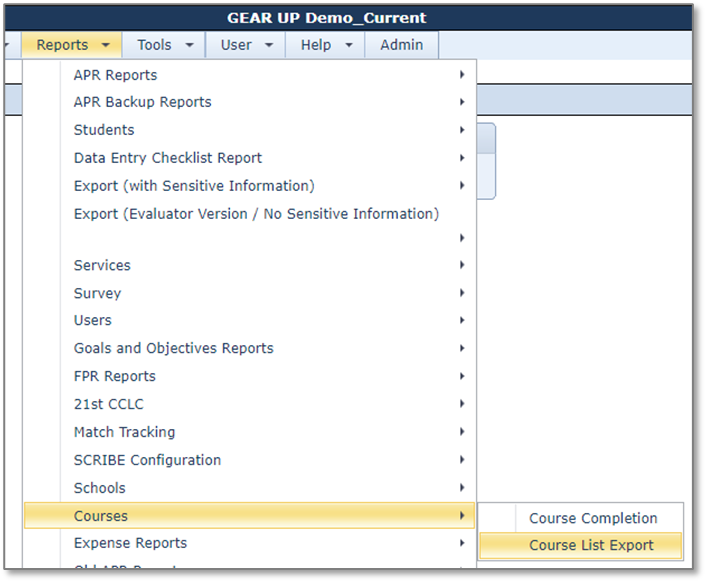Expand arrow next to Services
707x582 pixels.
point(462,265)
